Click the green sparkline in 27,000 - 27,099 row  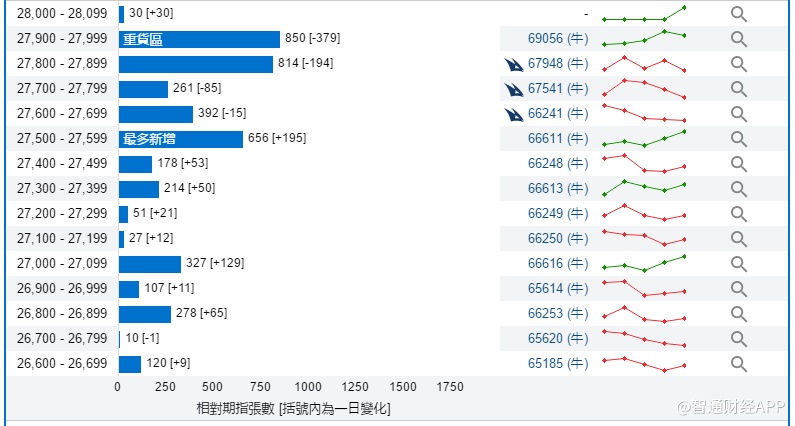point(644,264)
